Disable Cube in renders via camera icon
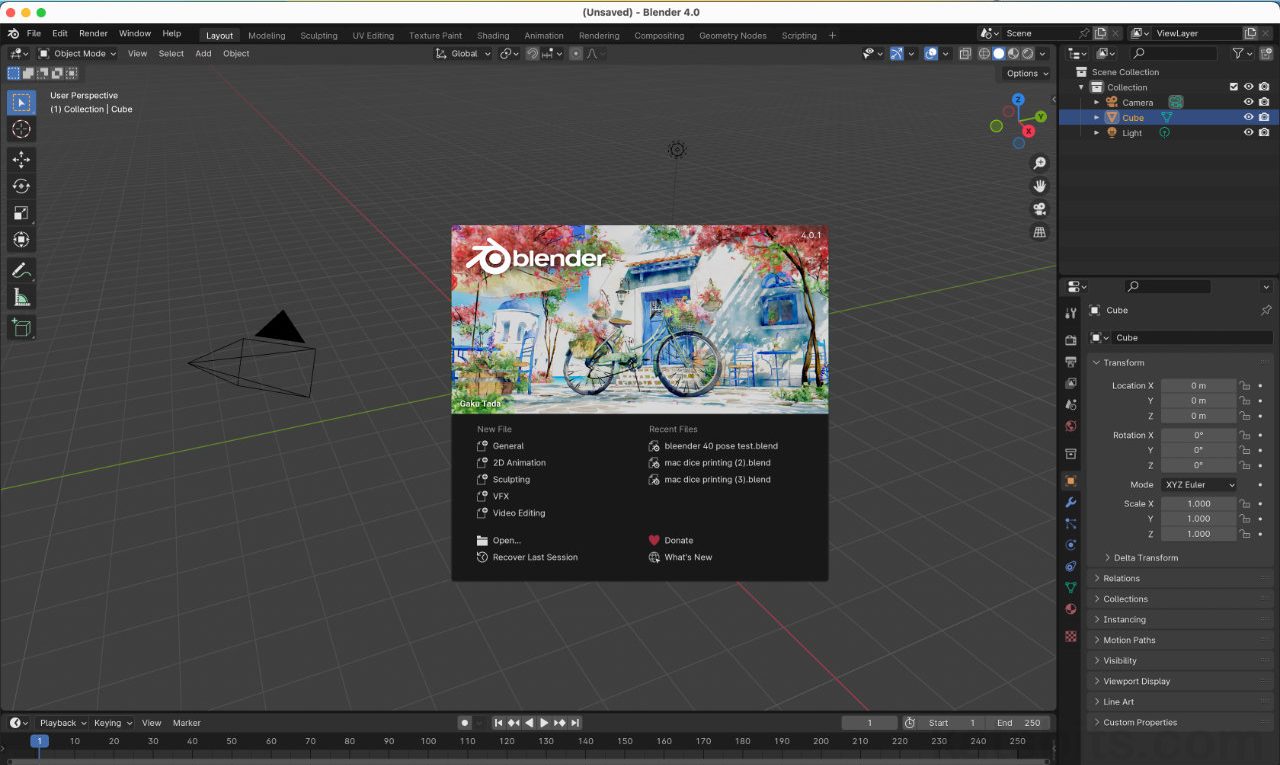Screen dimensions: 1280x765 (x=1264, y=117)
